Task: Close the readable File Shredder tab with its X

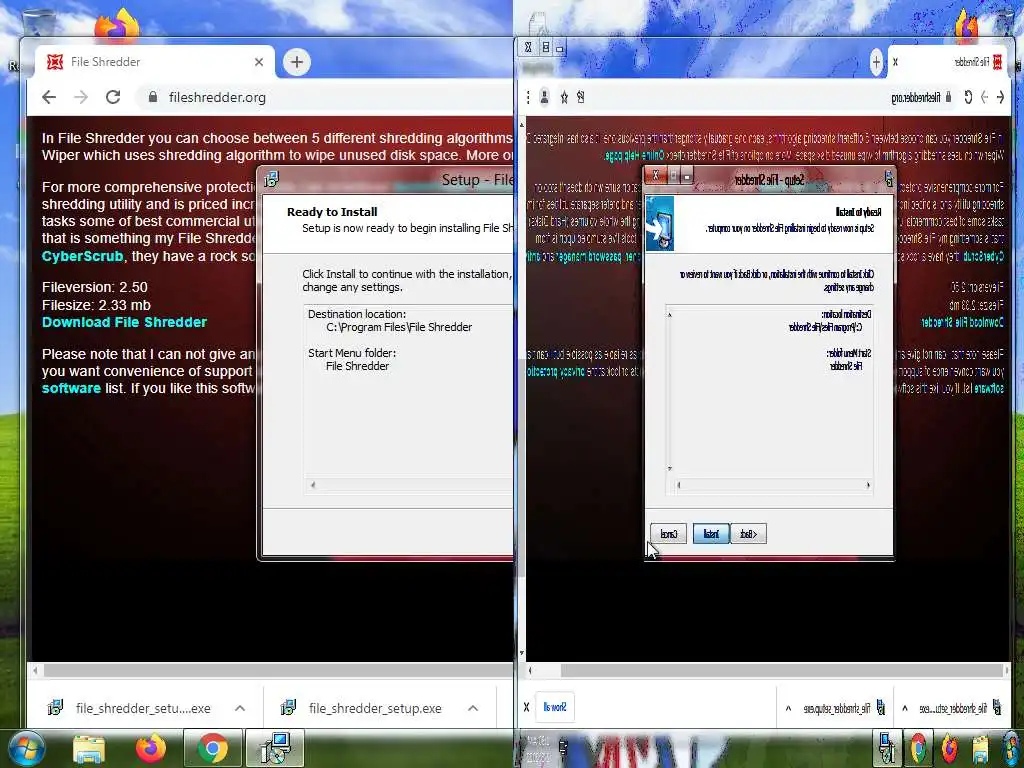Action: click(259, 62)
